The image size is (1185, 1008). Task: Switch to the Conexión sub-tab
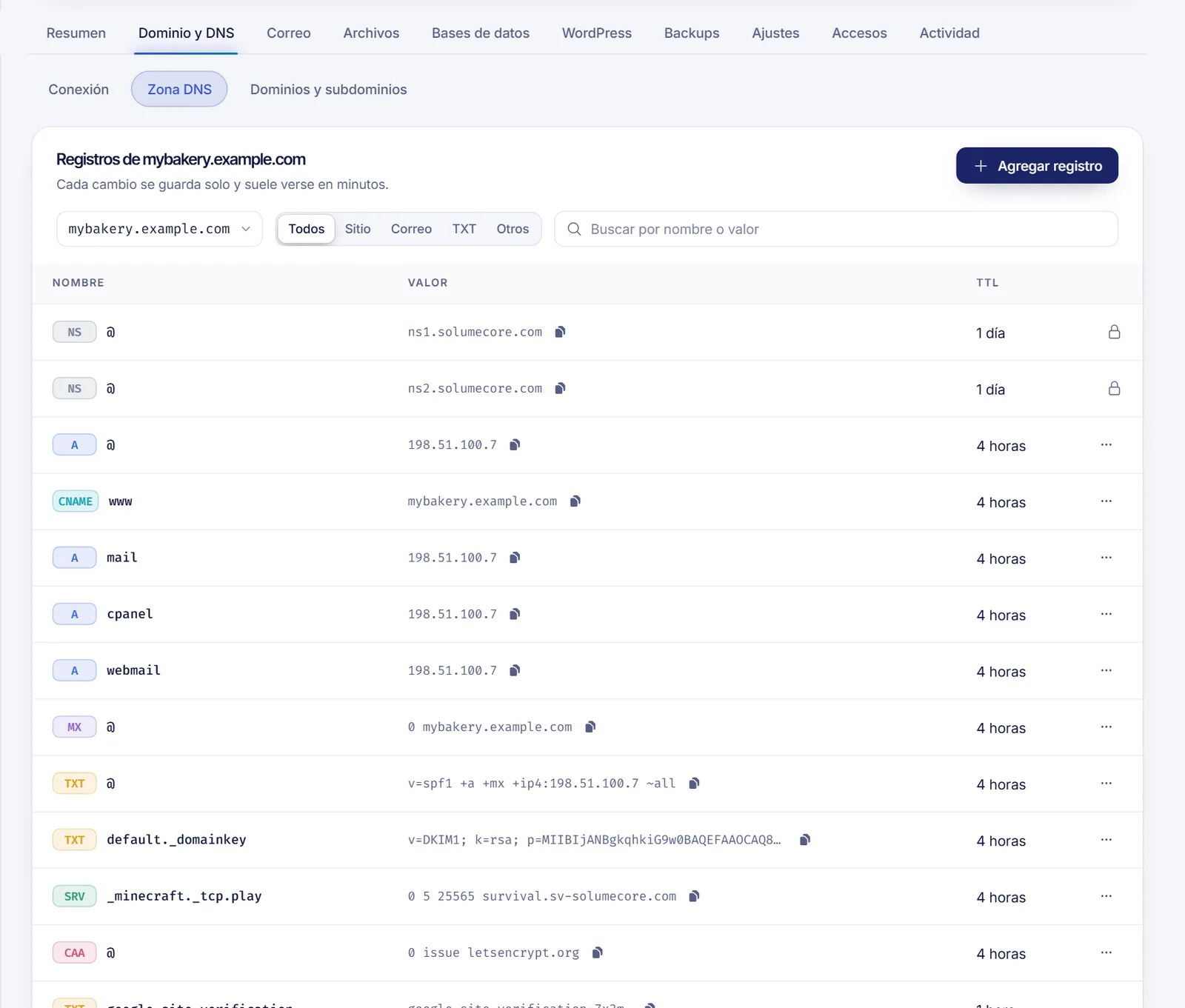point(79,90)
